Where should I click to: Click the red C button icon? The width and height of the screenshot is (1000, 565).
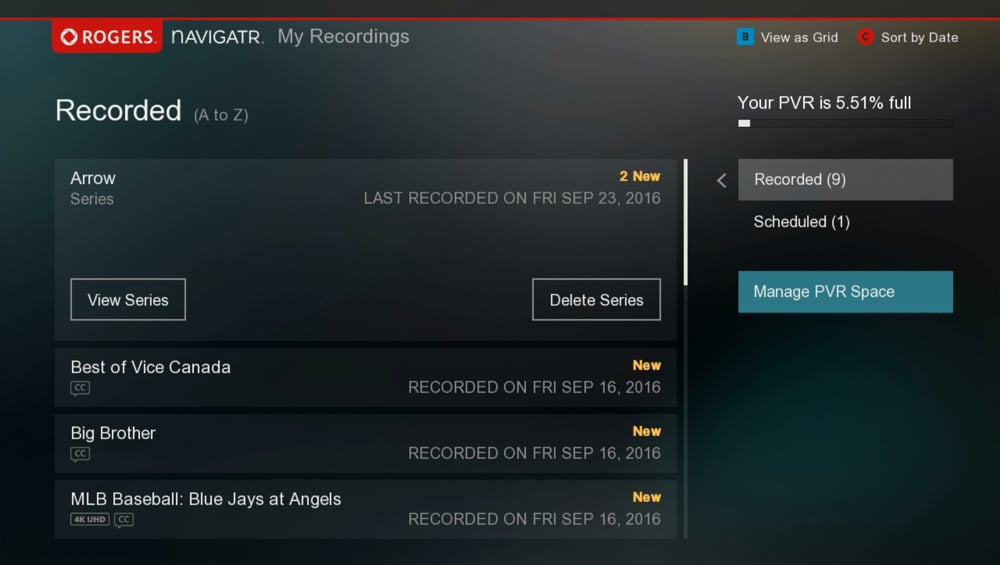click(x=865, y=37)
